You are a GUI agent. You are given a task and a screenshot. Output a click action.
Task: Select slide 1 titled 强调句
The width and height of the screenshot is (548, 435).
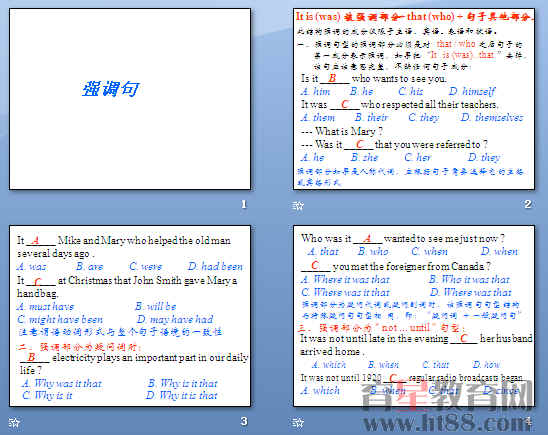pos(130,99)
